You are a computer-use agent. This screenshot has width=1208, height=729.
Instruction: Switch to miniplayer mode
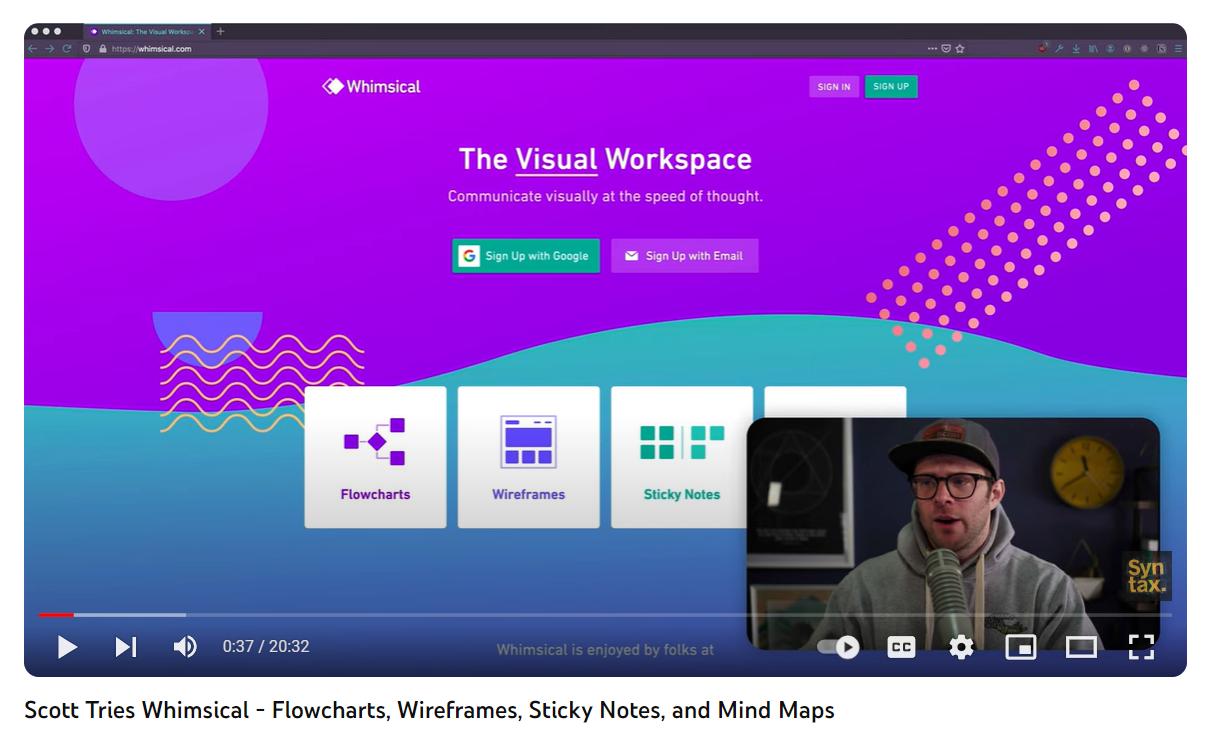coord(1020,647)
